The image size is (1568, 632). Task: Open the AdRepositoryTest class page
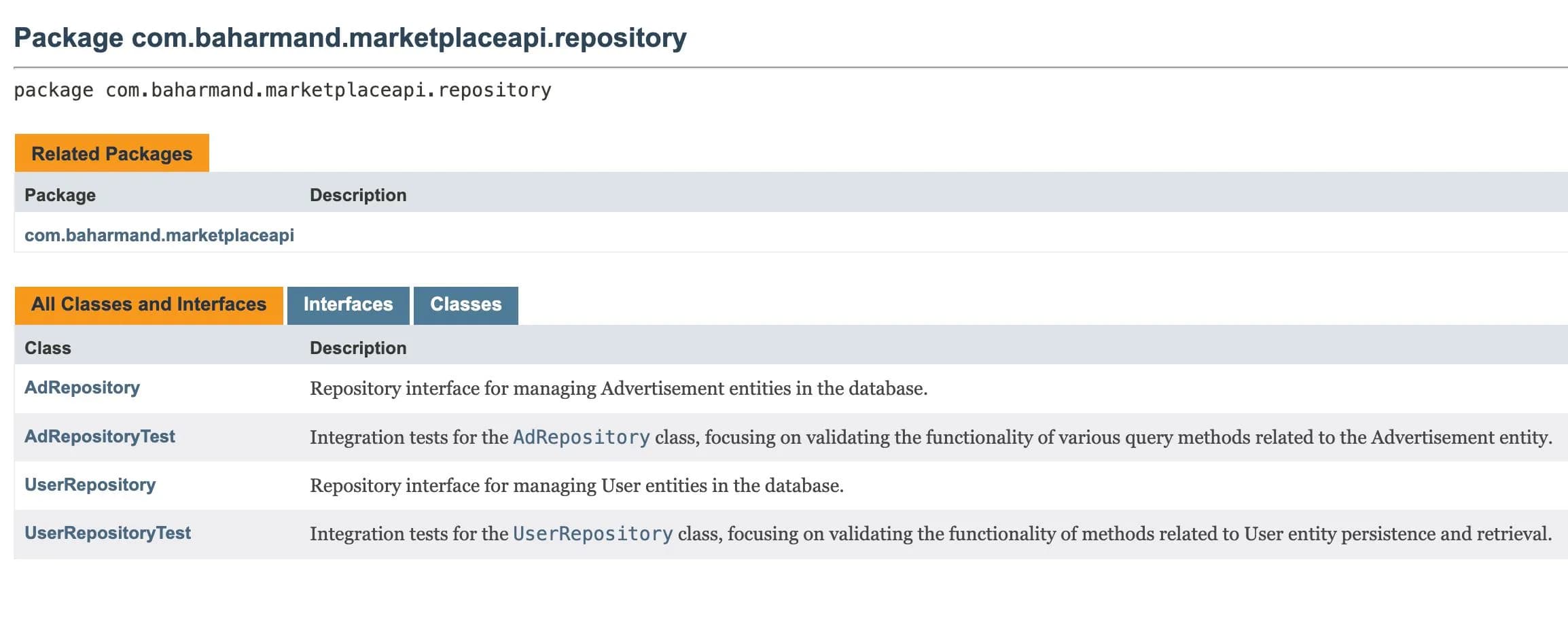[99, 436]
